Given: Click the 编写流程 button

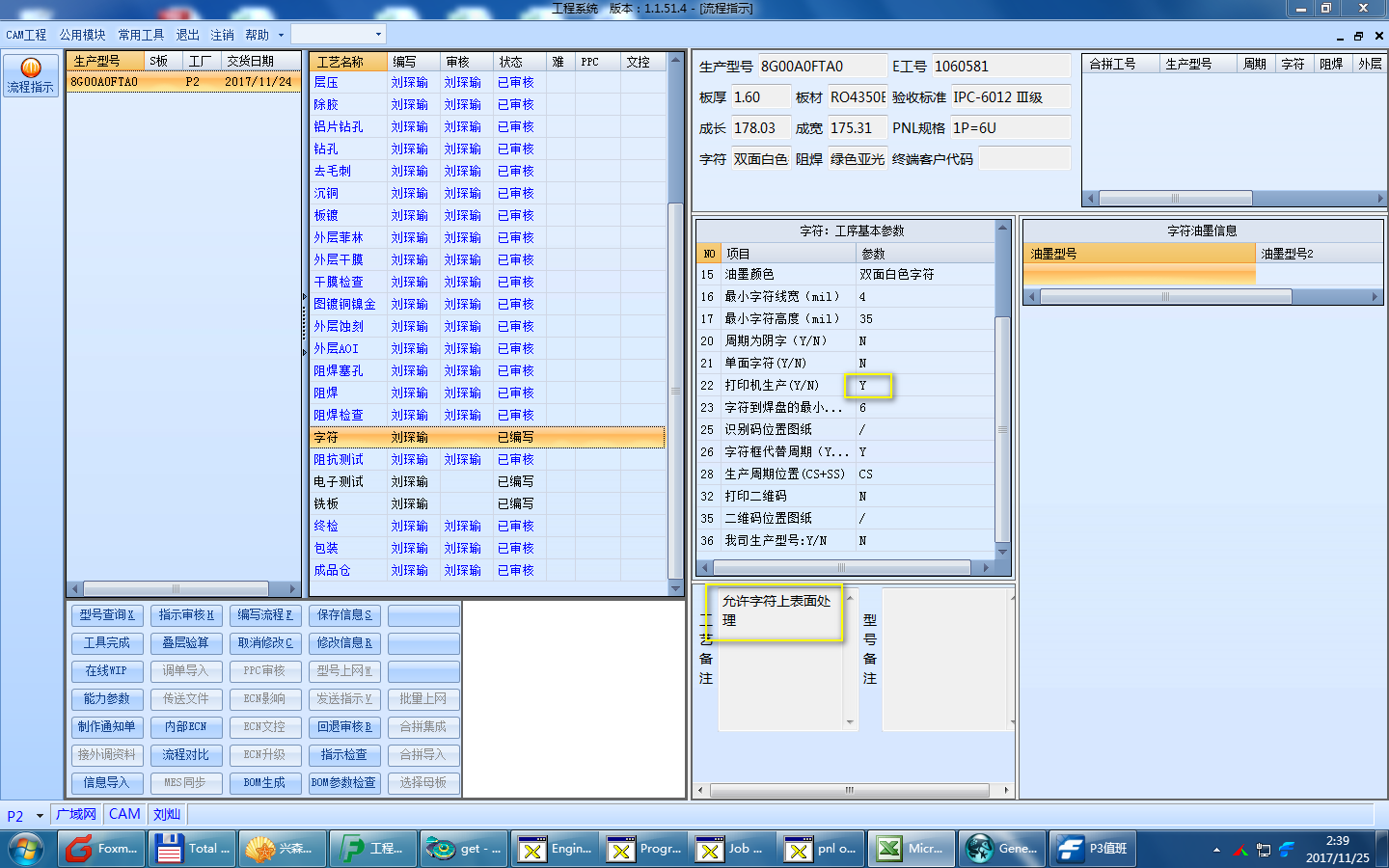Looking at the screenshot, I should 265,615.
